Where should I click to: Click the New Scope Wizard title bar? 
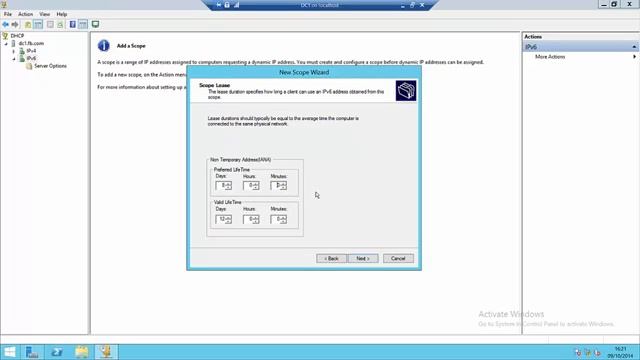tap(304, 72)
